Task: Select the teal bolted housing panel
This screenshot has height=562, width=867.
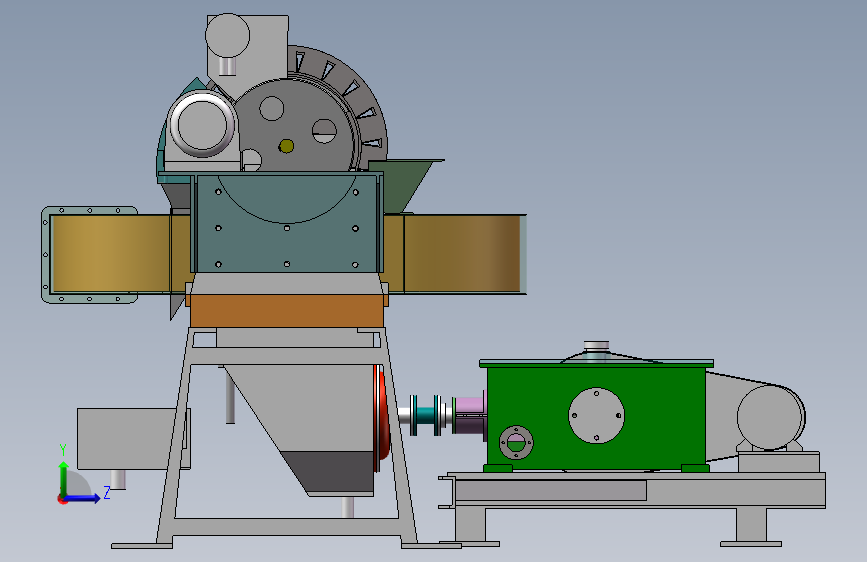Action: 286,223
